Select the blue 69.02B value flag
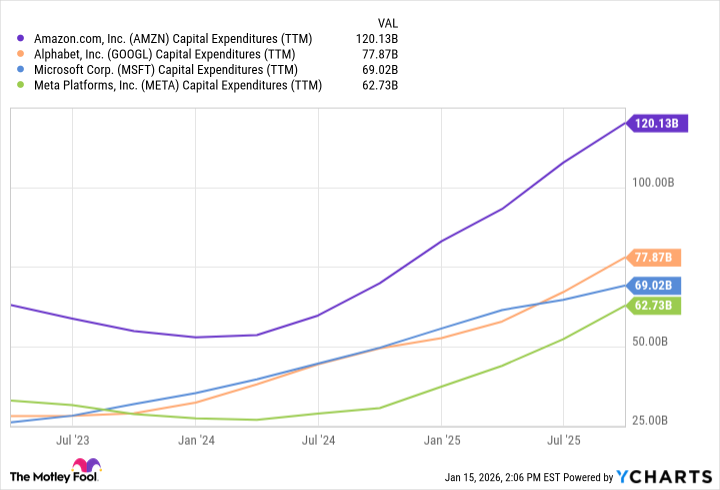This screenshot has width=720, height=490. point(656,285)
